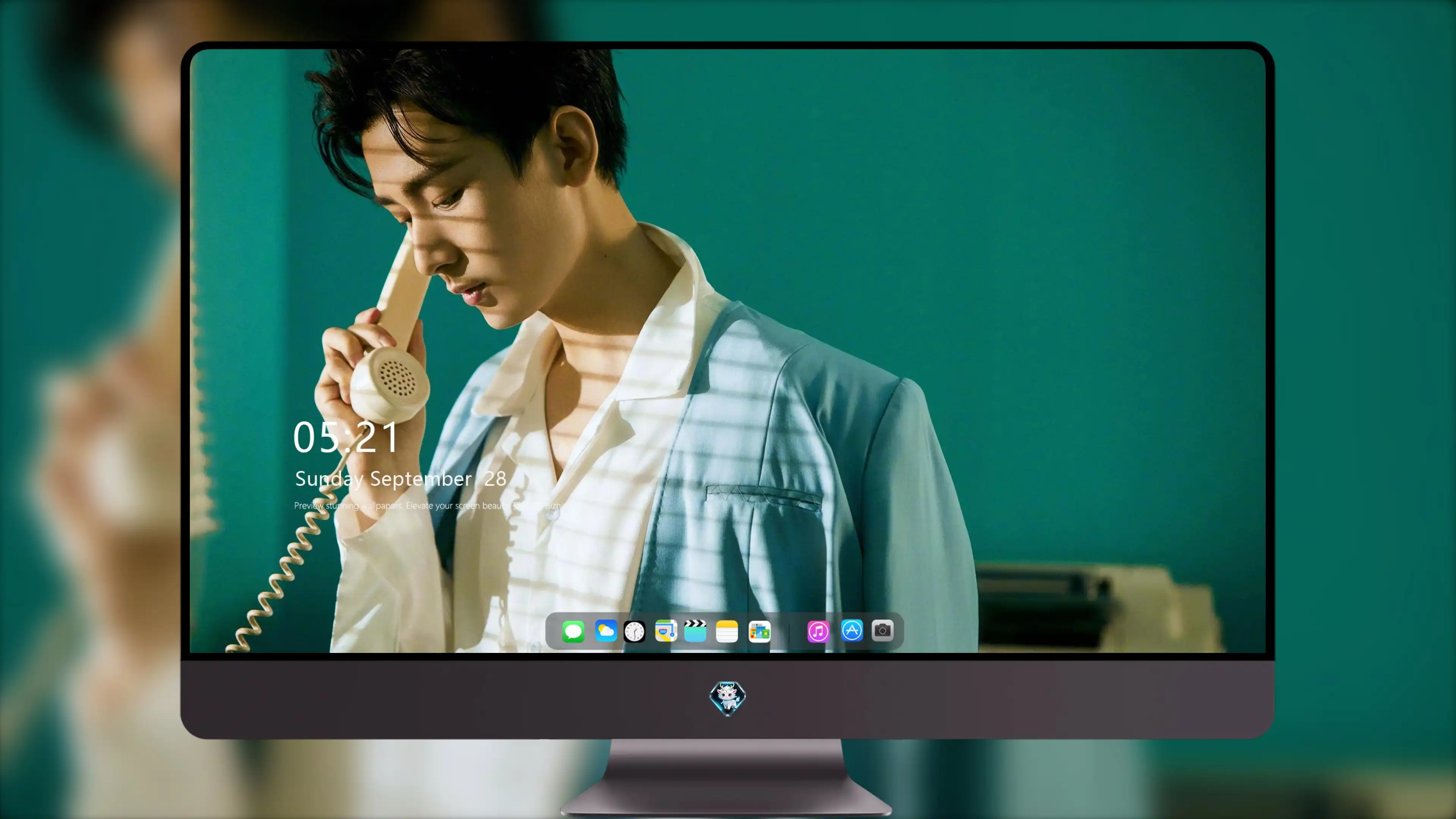Open the App Store icon
This screenshot has height=819, width=1456.
(852, 630)
